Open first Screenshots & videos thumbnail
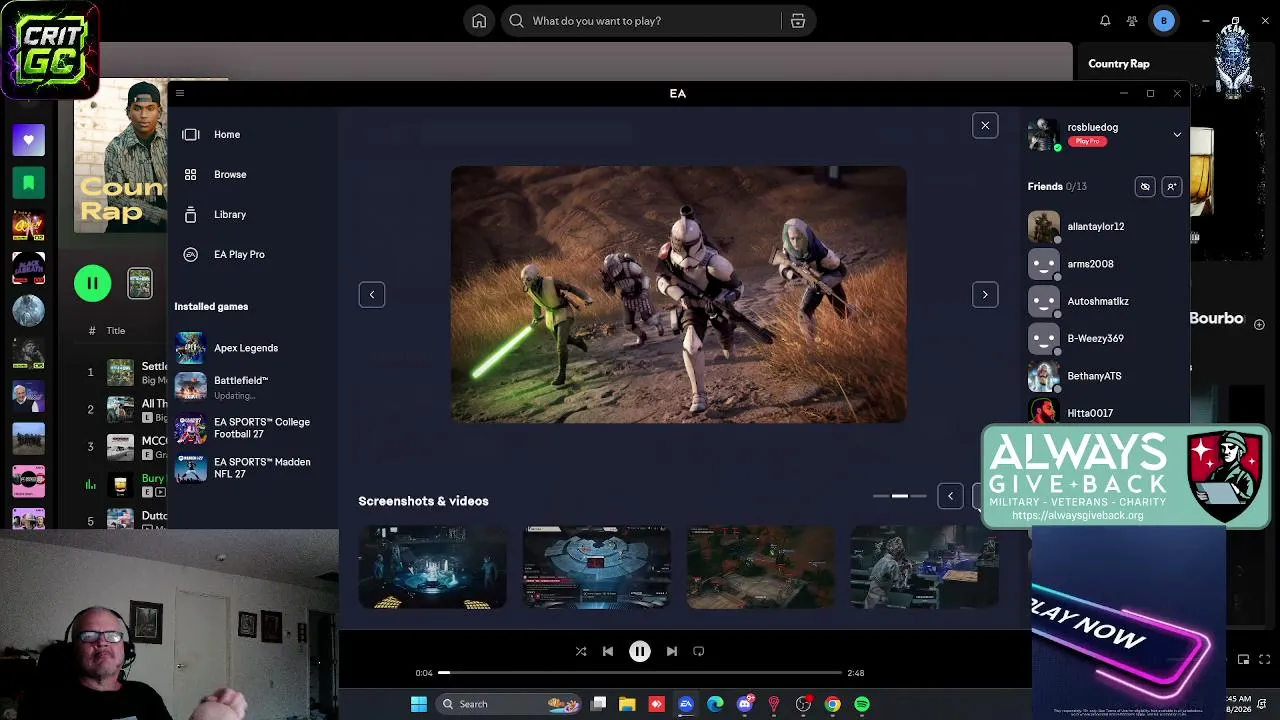Viewport: 1280px width, 720px height. tap(432, 567)
